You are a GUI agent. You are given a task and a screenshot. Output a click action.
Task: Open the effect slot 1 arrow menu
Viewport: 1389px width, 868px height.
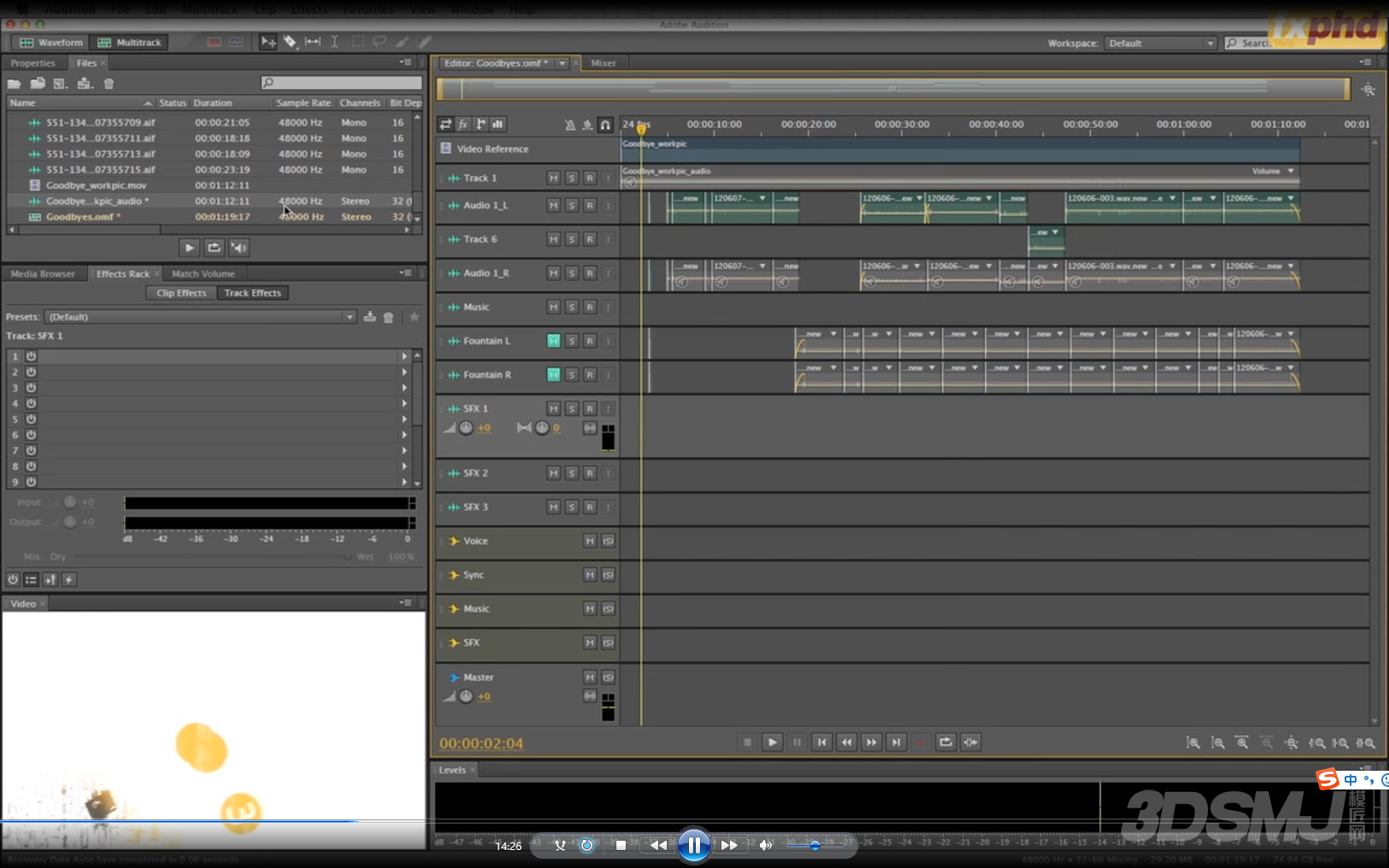pos(405,356)
